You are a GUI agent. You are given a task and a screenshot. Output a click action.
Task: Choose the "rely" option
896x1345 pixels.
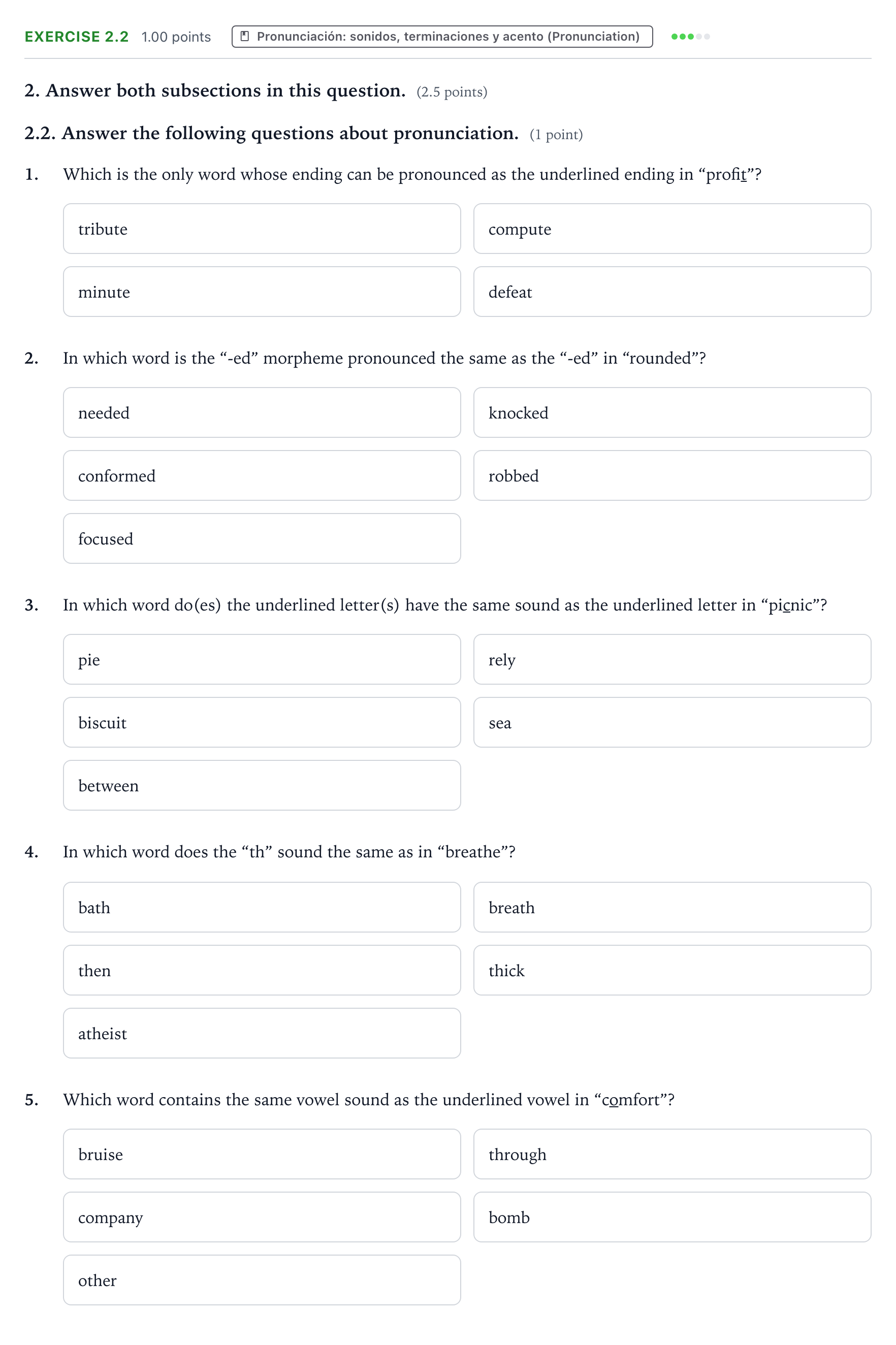[672, 659]
